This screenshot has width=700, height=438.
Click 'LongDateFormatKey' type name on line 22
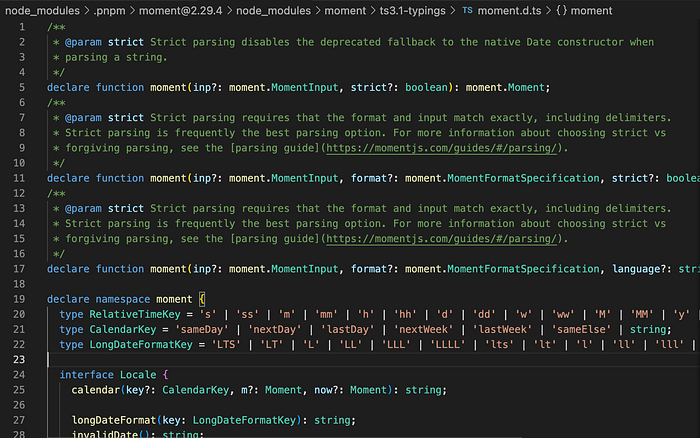[x=141, y=344]
